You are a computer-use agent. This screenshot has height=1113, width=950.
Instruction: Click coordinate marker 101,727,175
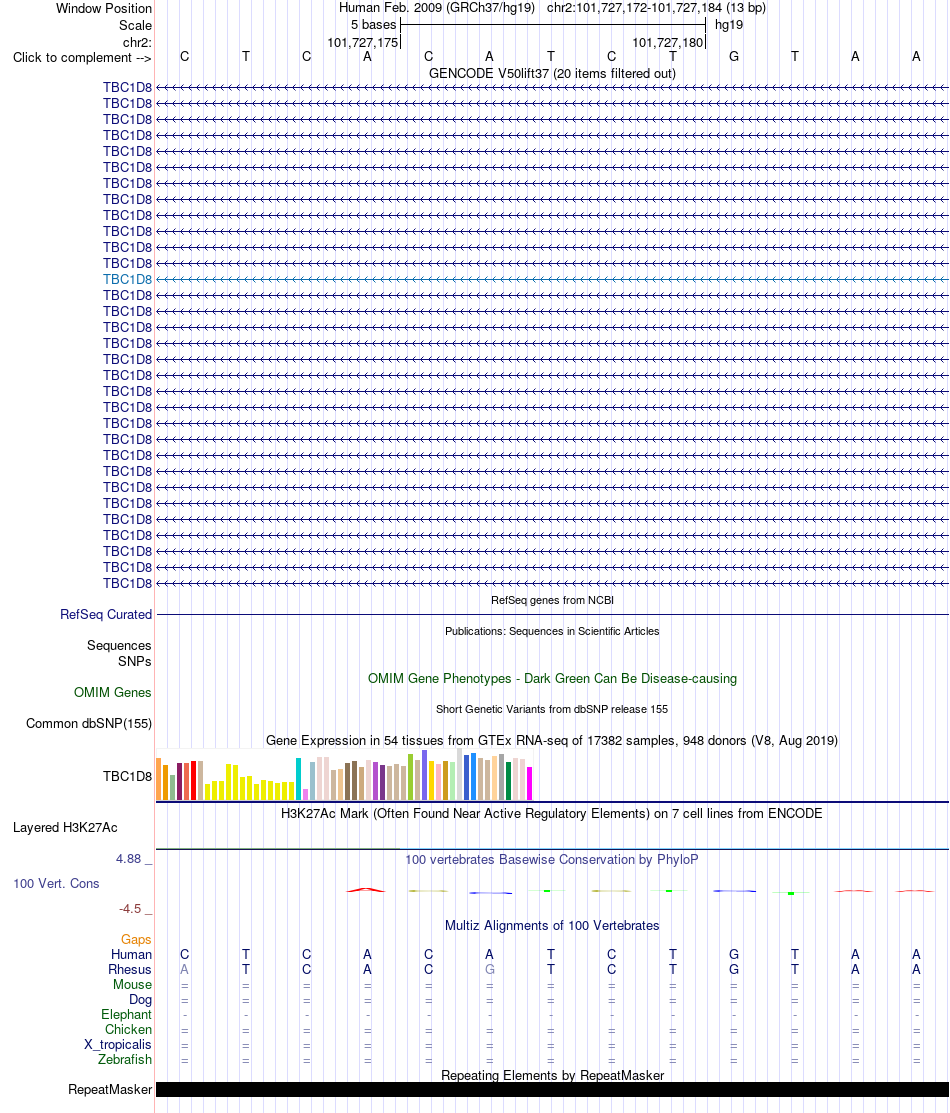pos(363,43)
